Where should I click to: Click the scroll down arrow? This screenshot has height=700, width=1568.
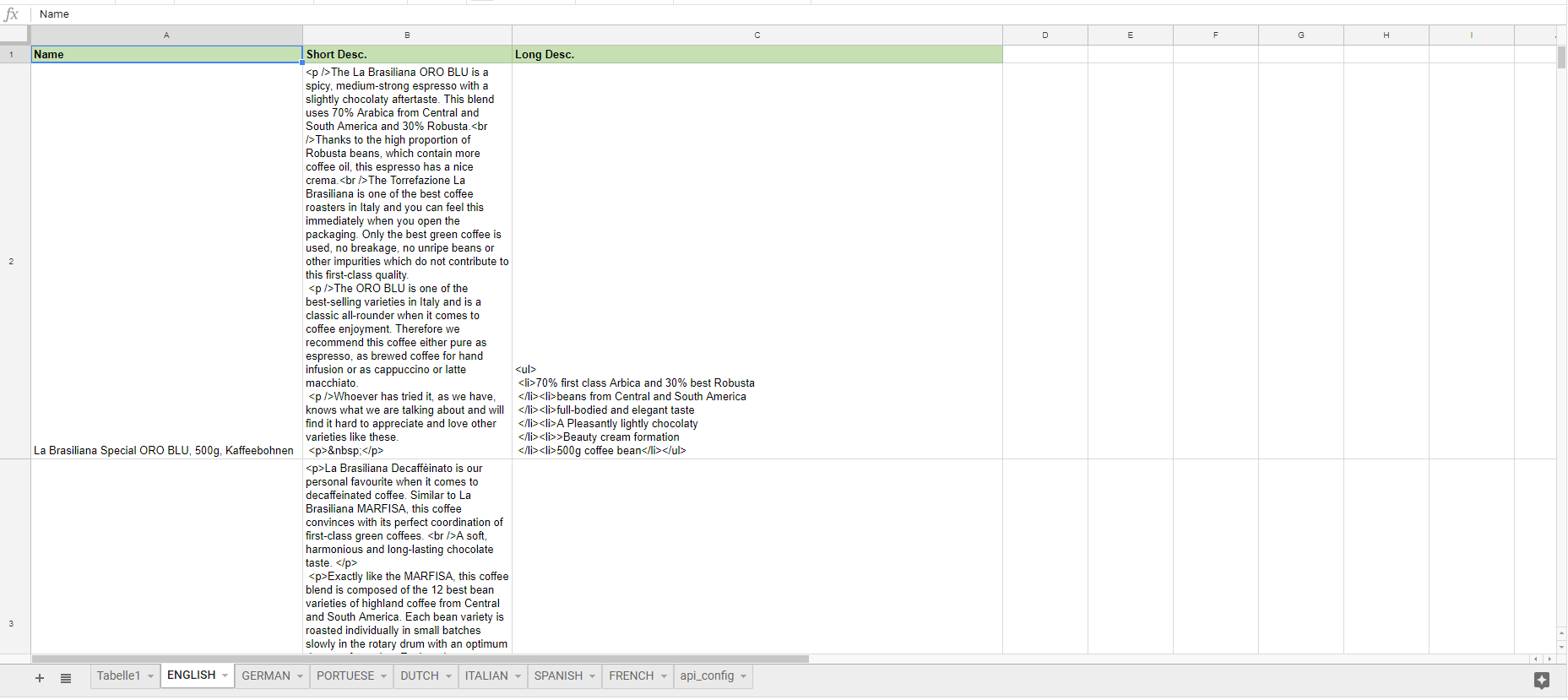[1561, 647]
